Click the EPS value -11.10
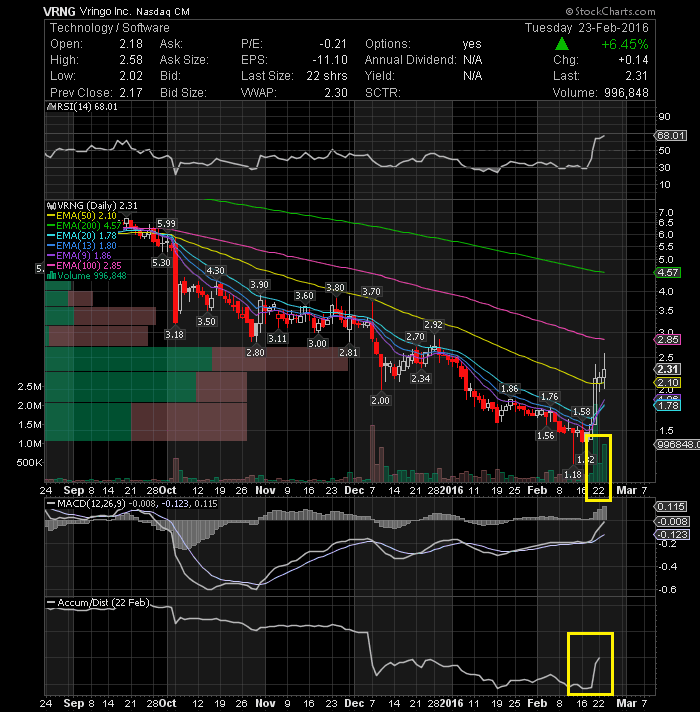Viewport: 700px width, 712px height. (330, 60)
